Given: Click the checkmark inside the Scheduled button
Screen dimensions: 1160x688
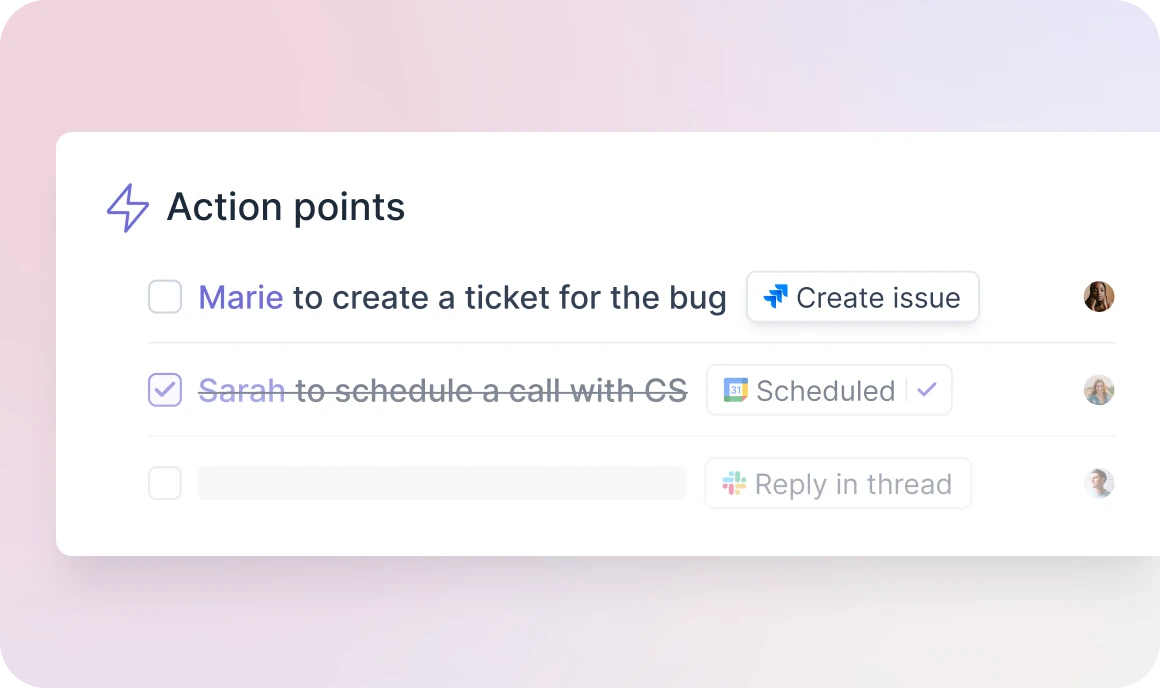Looking at the screenshot, I should pos(928,390).
